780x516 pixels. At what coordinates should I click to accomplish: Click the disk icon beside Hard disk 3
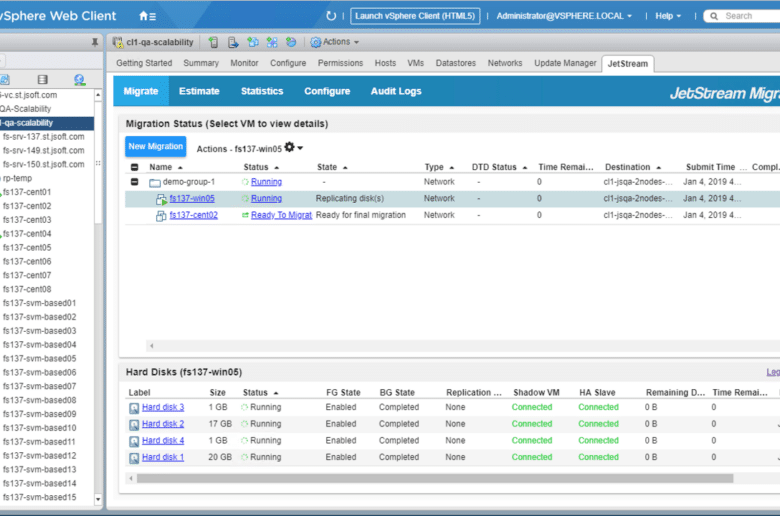[134, 408]
